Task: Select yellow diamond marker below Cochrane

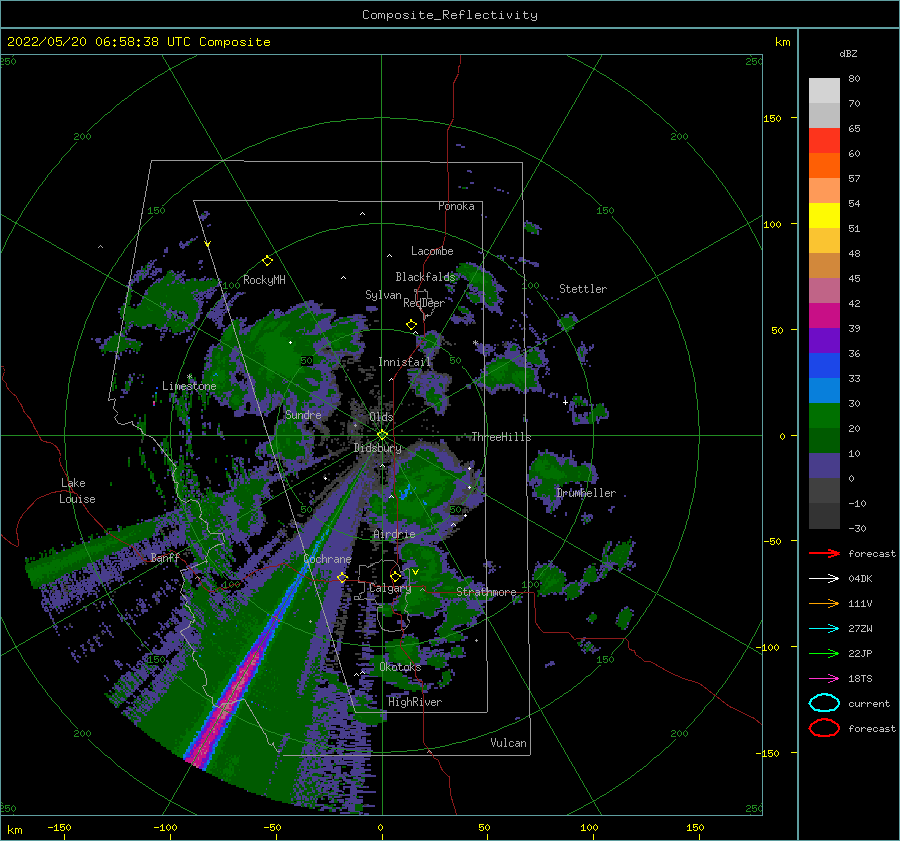Action: point(342,577)
